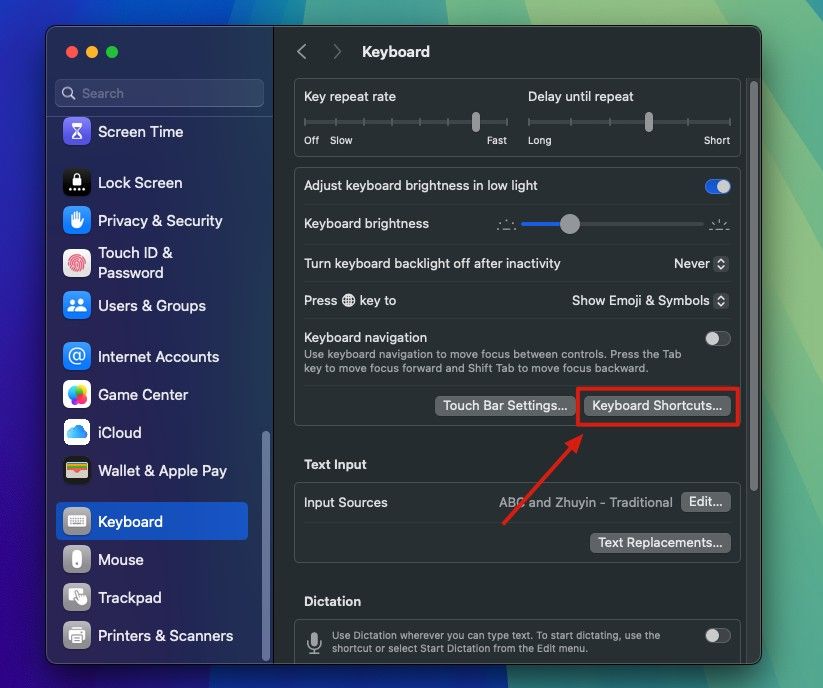Select Users & Groups label
Image resolution: width=823 pixels, height=688 pixels.
coord(152,305)
